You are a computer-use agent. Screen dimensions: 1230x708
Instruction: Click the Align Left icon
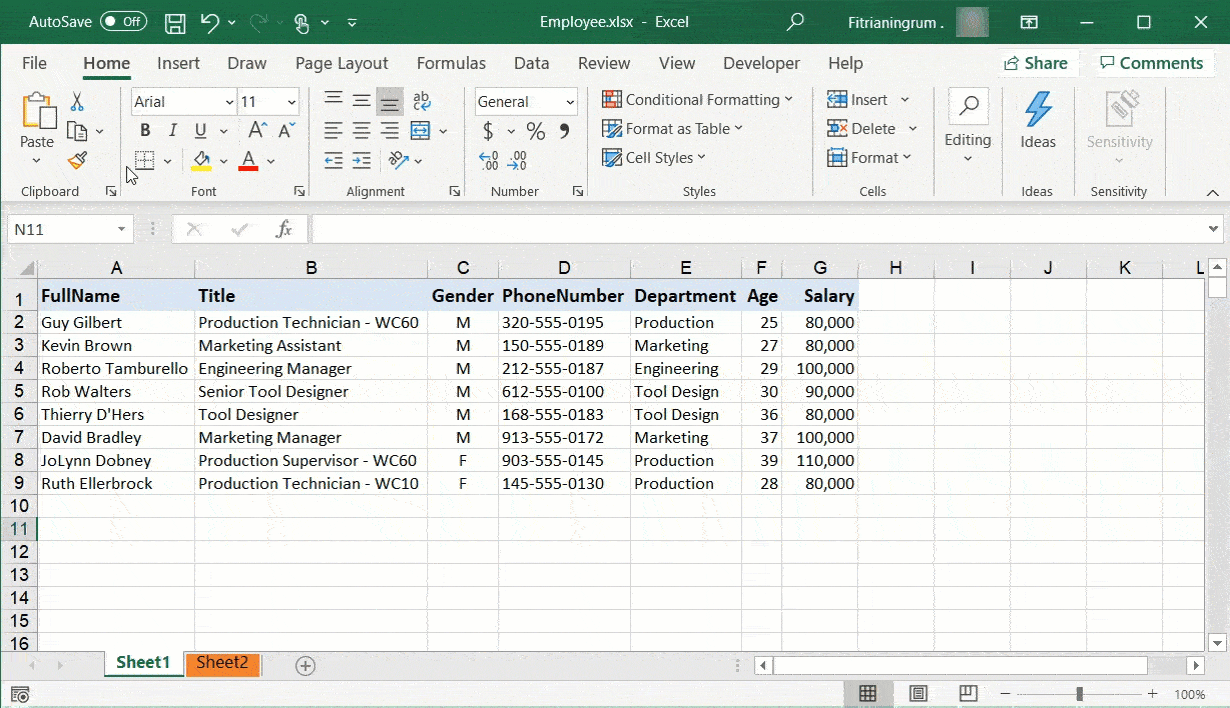[x=334, y=131]
